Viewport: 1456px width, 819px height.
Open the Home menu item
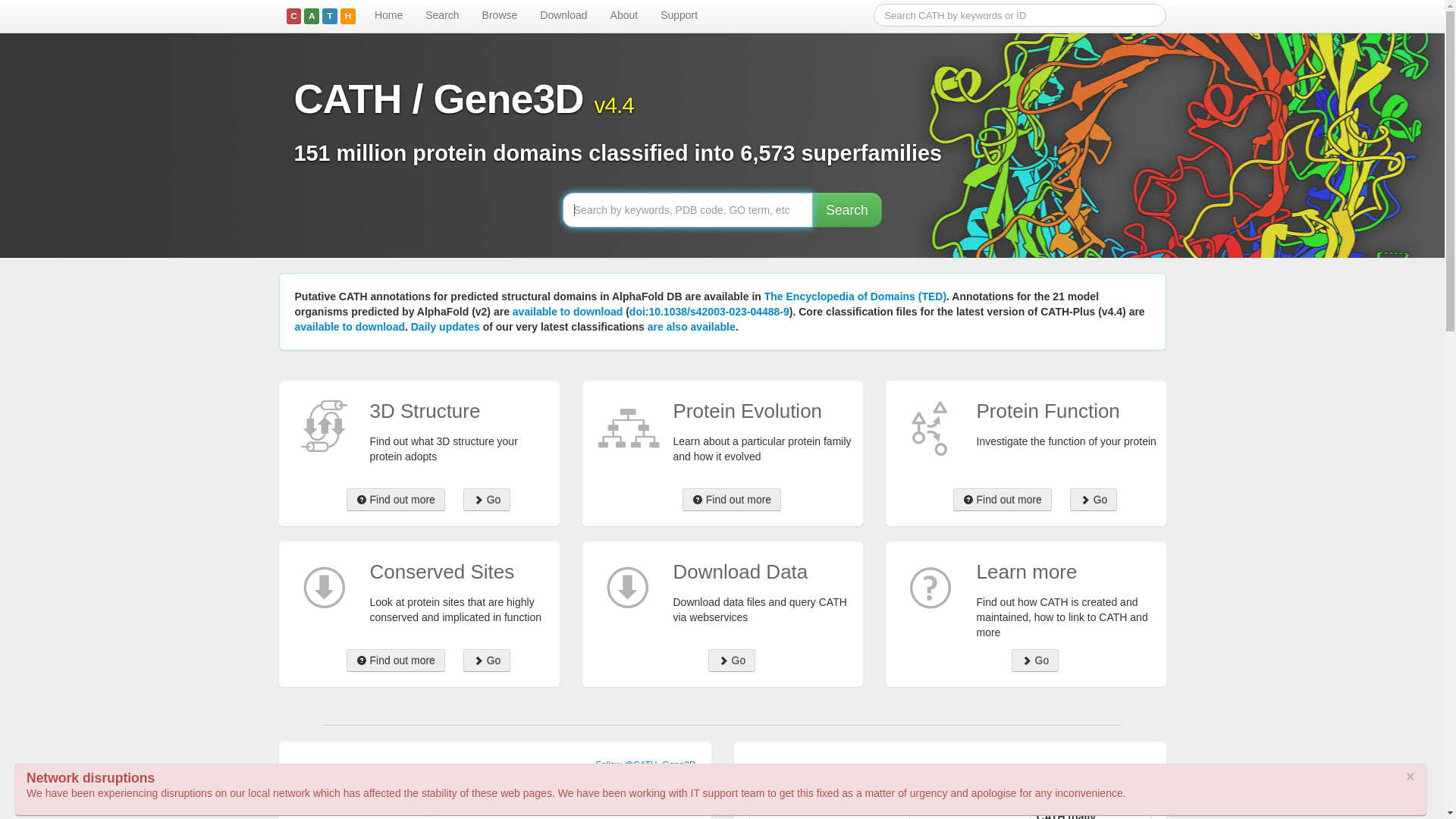point(388,15)
